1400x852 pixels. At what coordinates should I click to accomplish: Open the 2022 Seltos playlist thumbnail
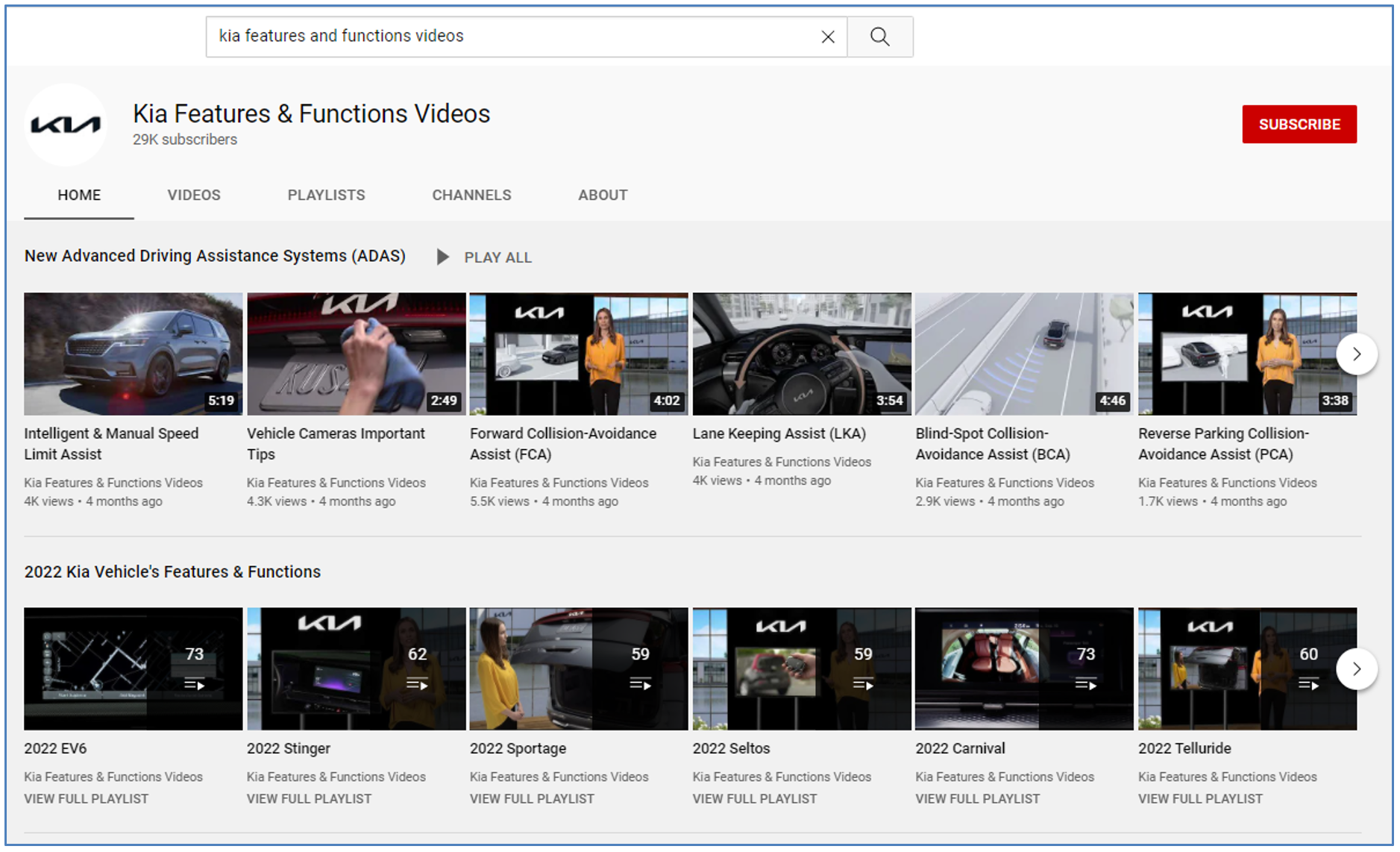pos(802,668)
